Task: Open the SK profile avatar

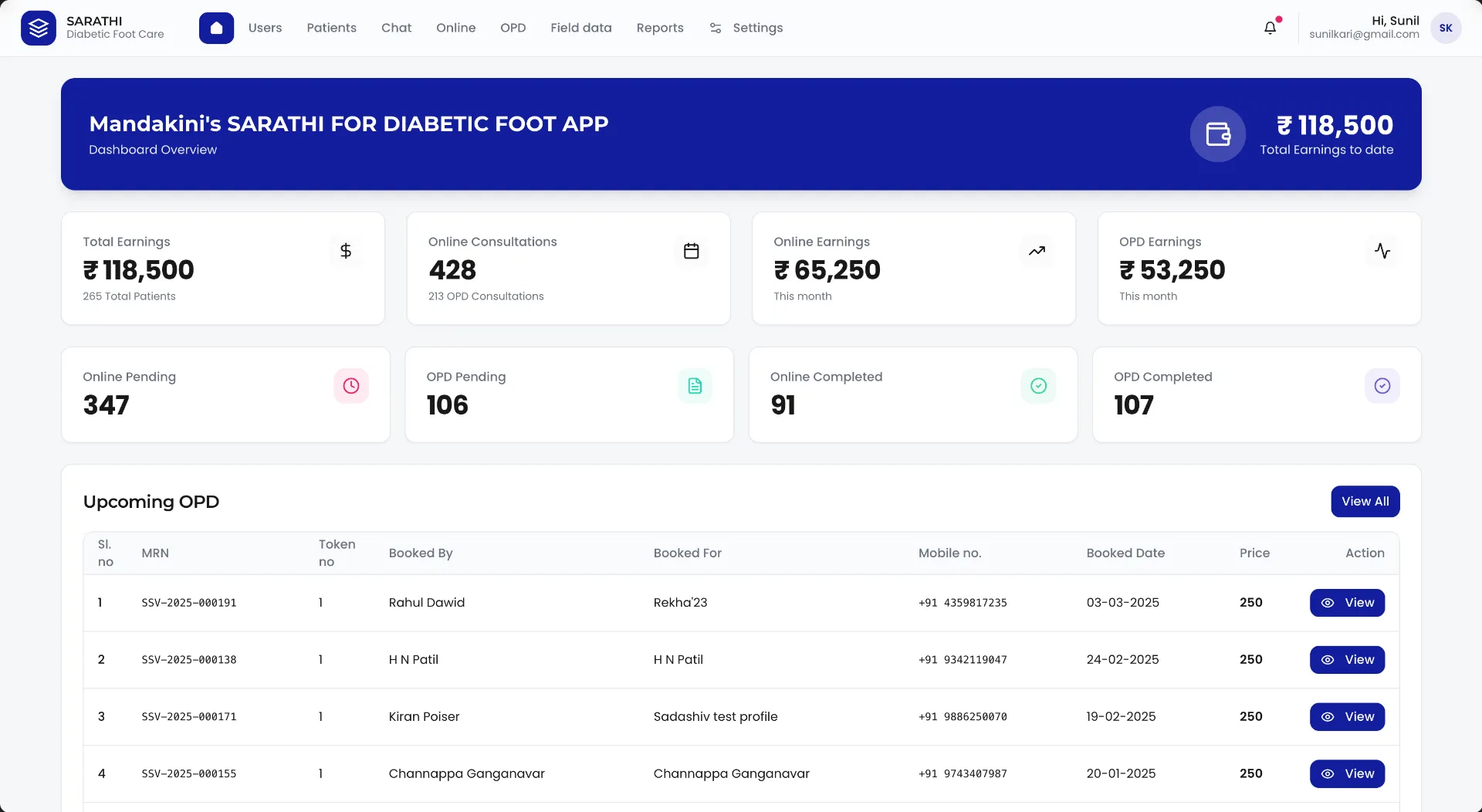Action: point(1446,28)
